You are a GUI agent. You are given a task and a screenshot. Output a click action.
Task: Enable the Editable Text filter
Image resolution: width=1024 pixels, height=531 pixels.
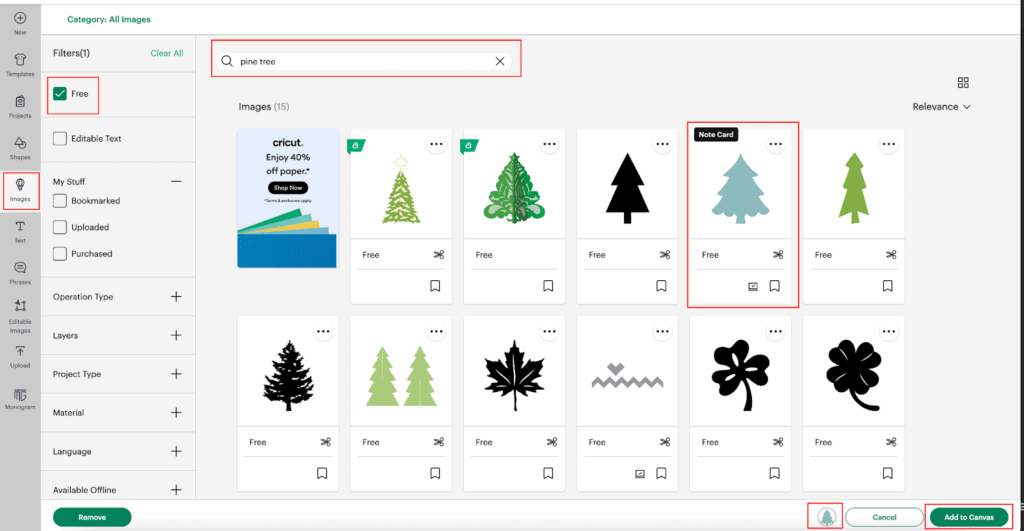click(60, 139)
